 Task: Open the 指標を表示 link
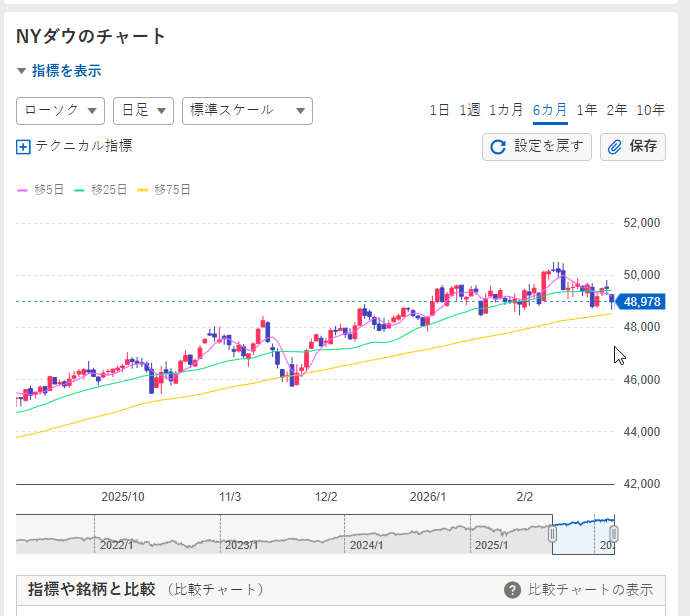(66, 71)
